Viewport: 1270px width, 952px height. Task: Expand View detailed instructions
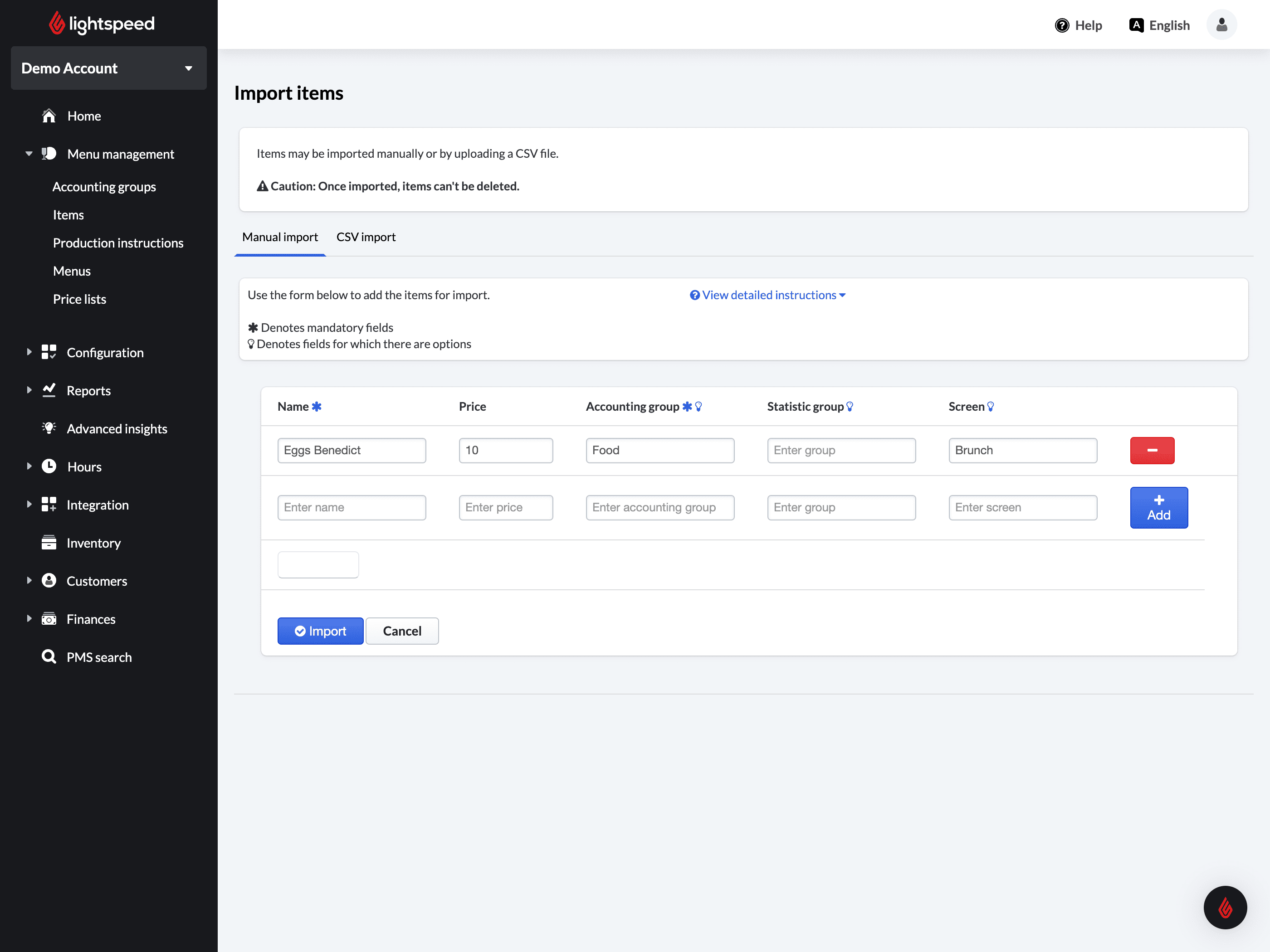[767, 295]
